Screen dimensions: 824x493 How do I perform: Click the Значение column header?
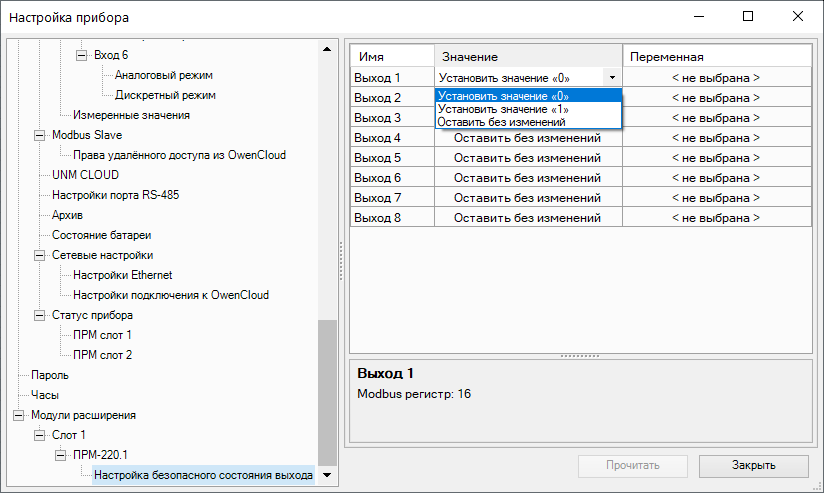click(x=528, y=57)
